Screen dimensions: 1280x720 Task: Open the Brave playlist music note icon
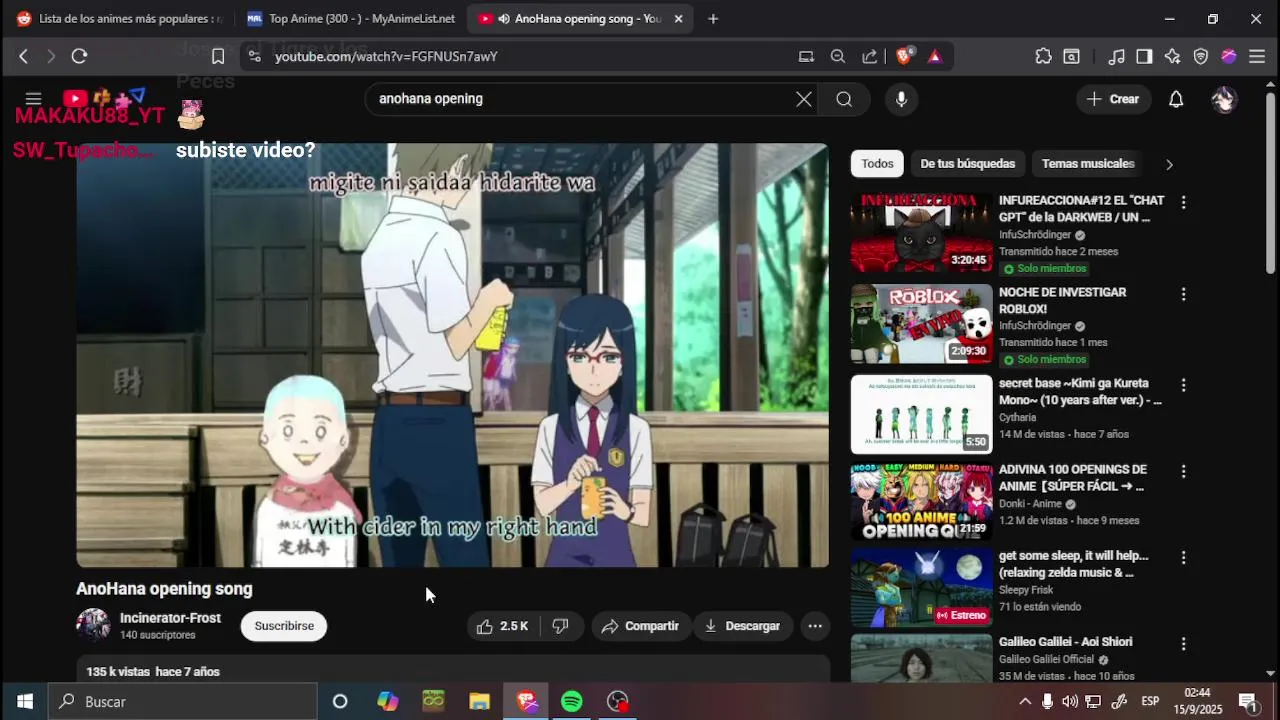[1117, 57]
